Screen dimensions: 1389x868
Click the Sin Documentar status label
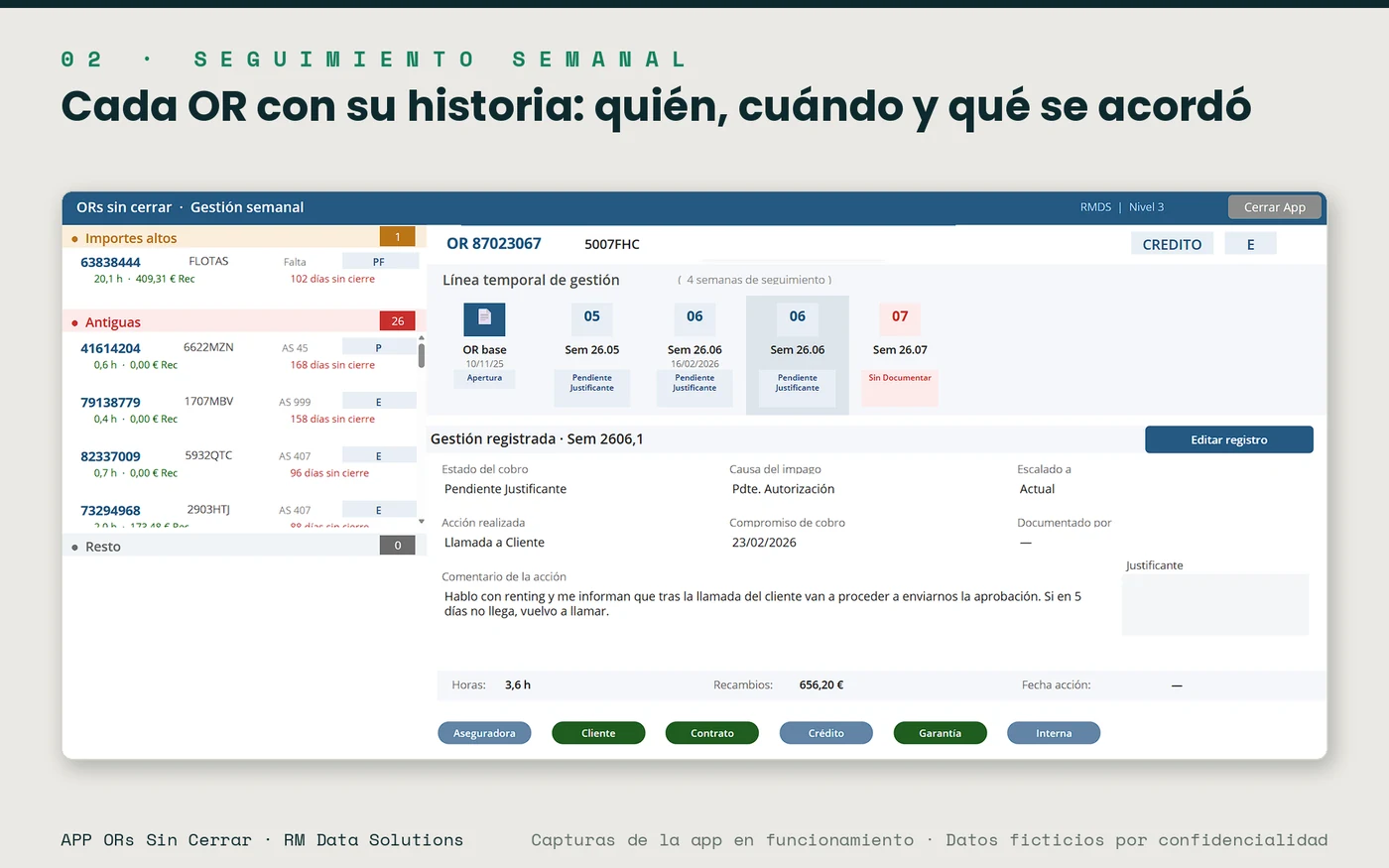click(x=900, y=378)
